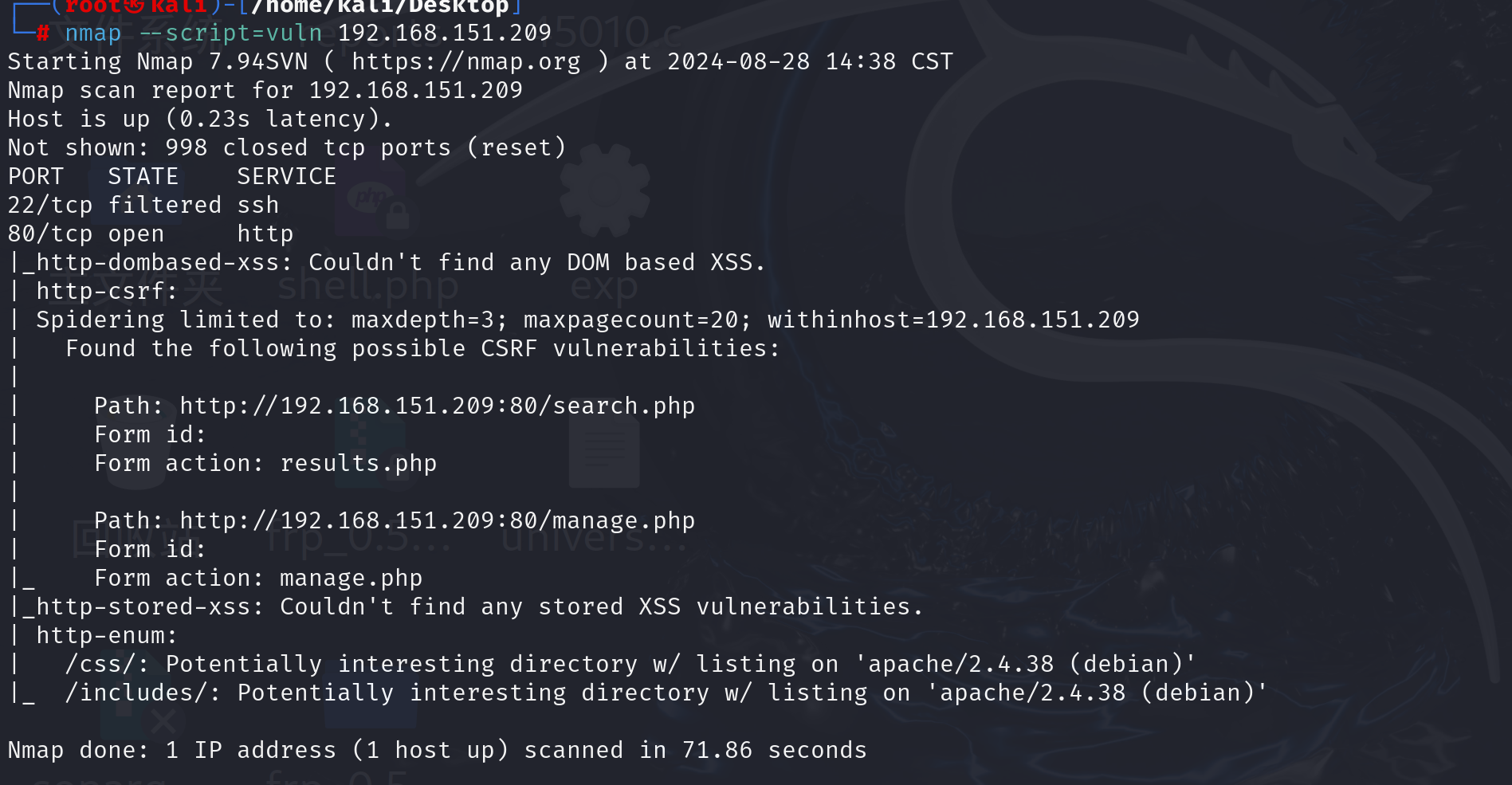Click the manage.php path URL
Image resolution: width=1512 pixels, height=785 pixels.
pyautogui.click(x=437, y=520)
